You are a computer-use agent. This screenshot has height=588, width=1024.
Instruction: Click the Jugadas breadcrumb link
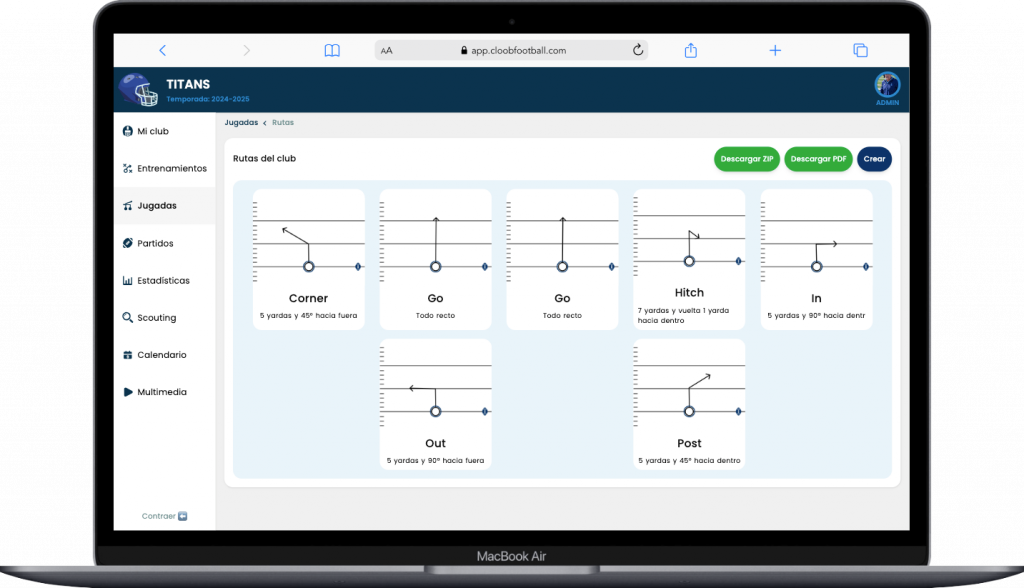[241, 122]
